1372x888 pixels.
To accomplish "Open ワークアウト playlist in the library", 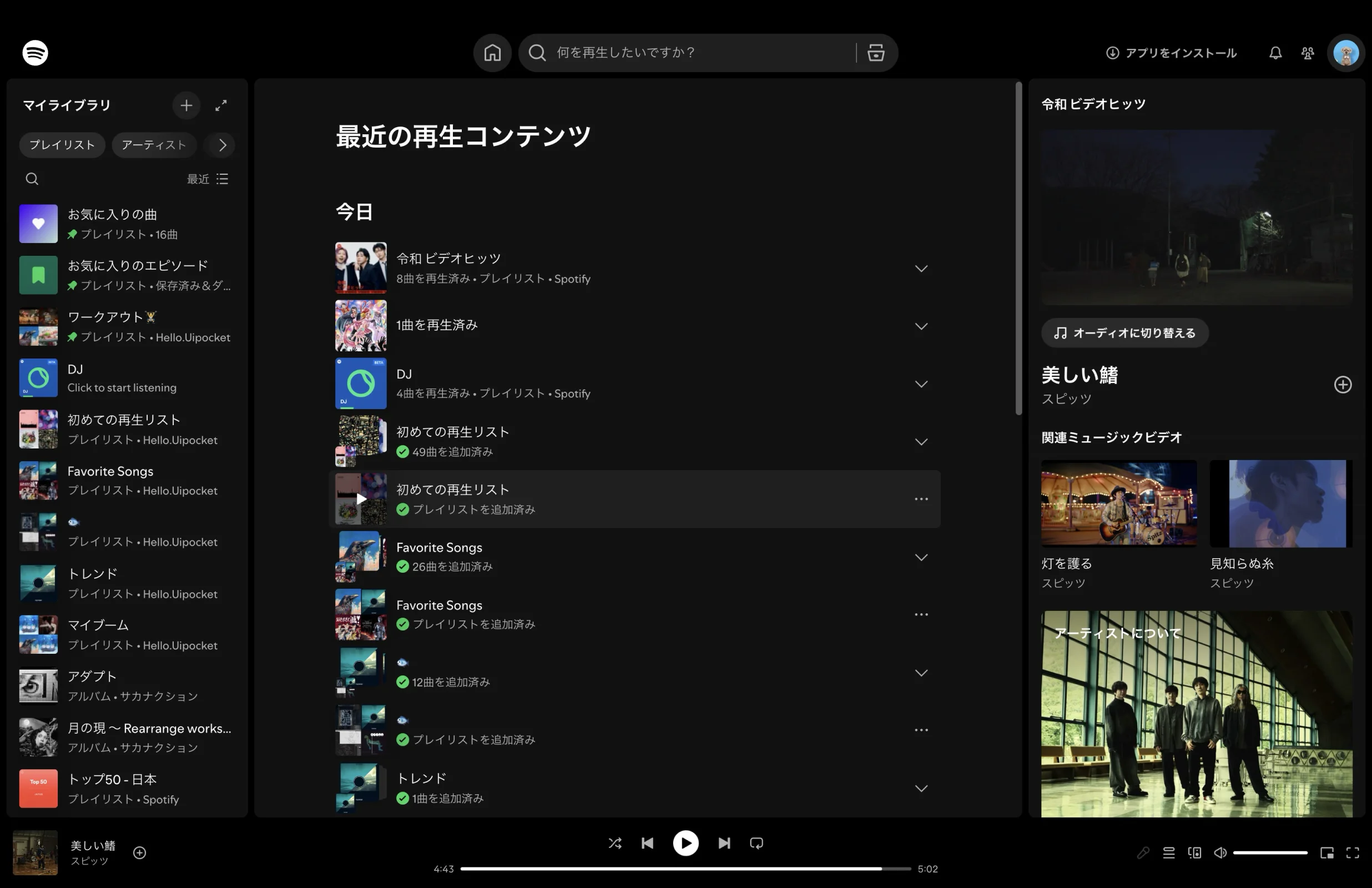I will pyautogui.click(x=127, y=326).
